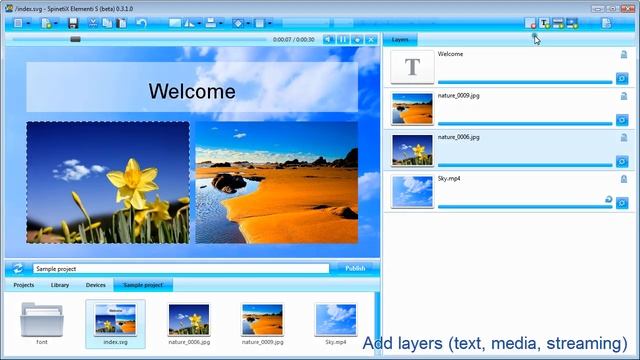
Task: Click the Welcome layer T thumbnail
Action: [412, 67]
